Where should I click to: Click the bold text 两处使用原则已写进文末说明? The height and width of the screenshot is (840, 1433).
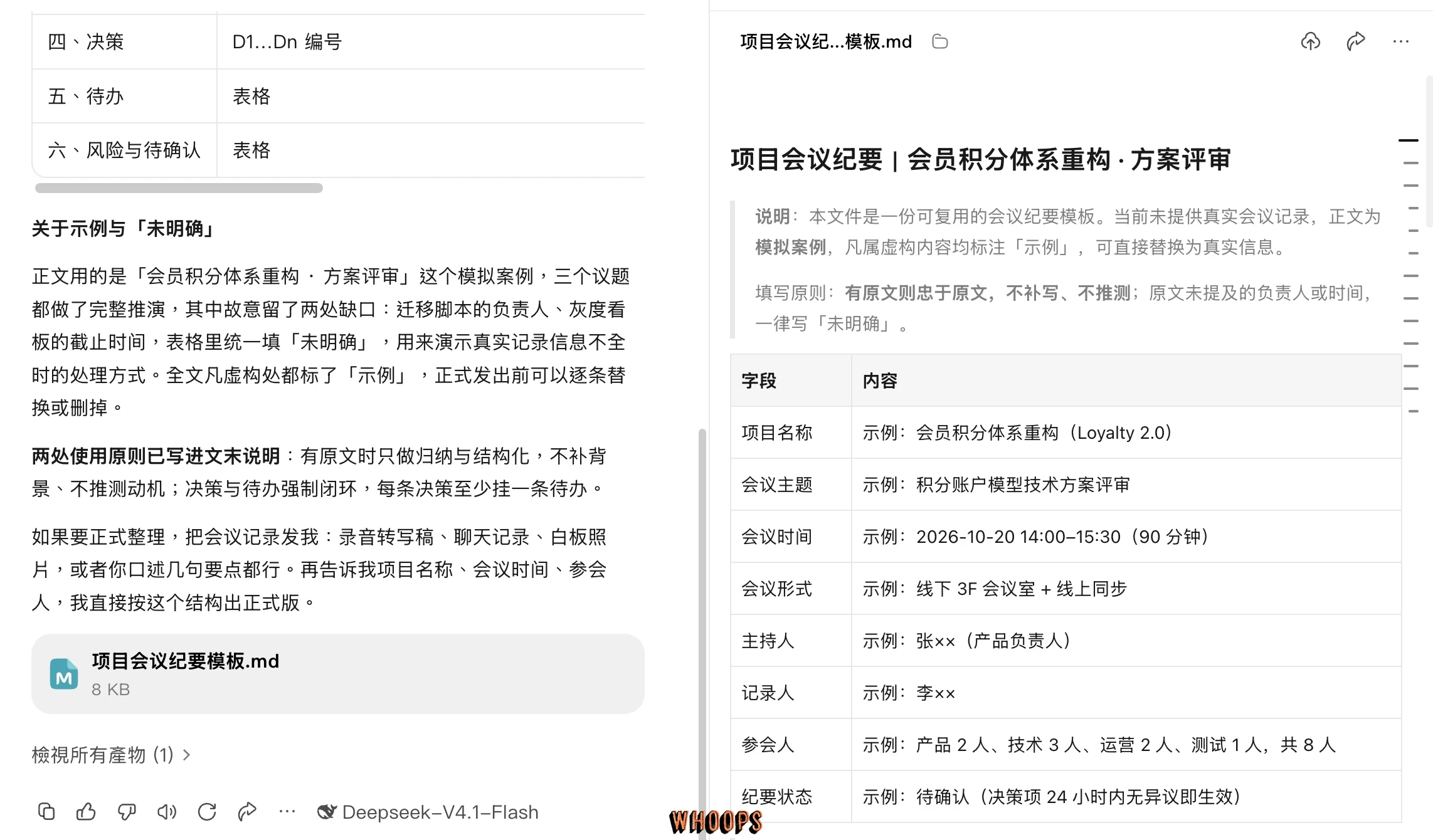[x=156, y=456]
